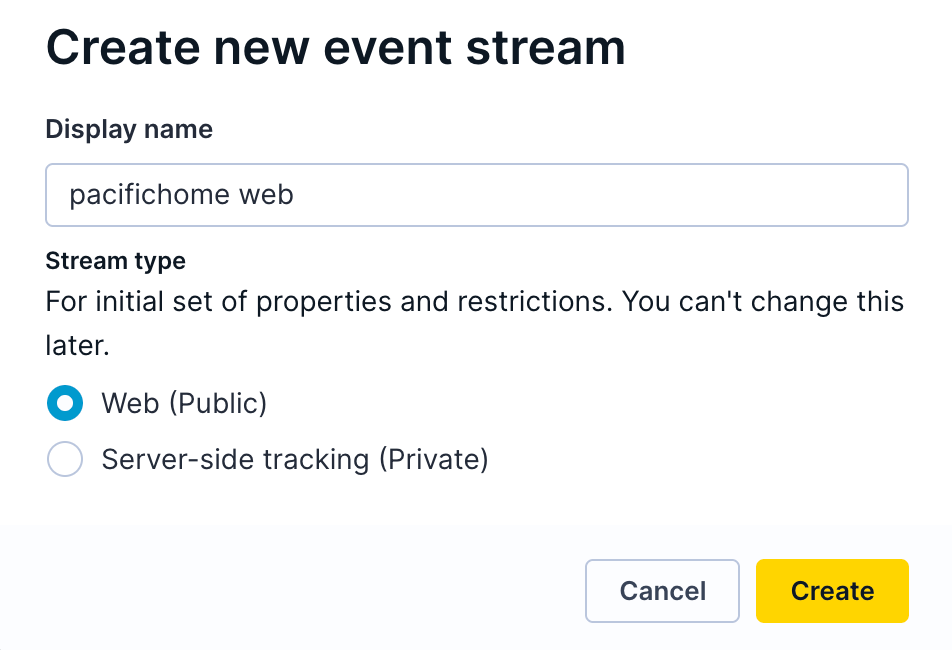Click the "Server-side tracking (Private)" label text

pos(294,459)
